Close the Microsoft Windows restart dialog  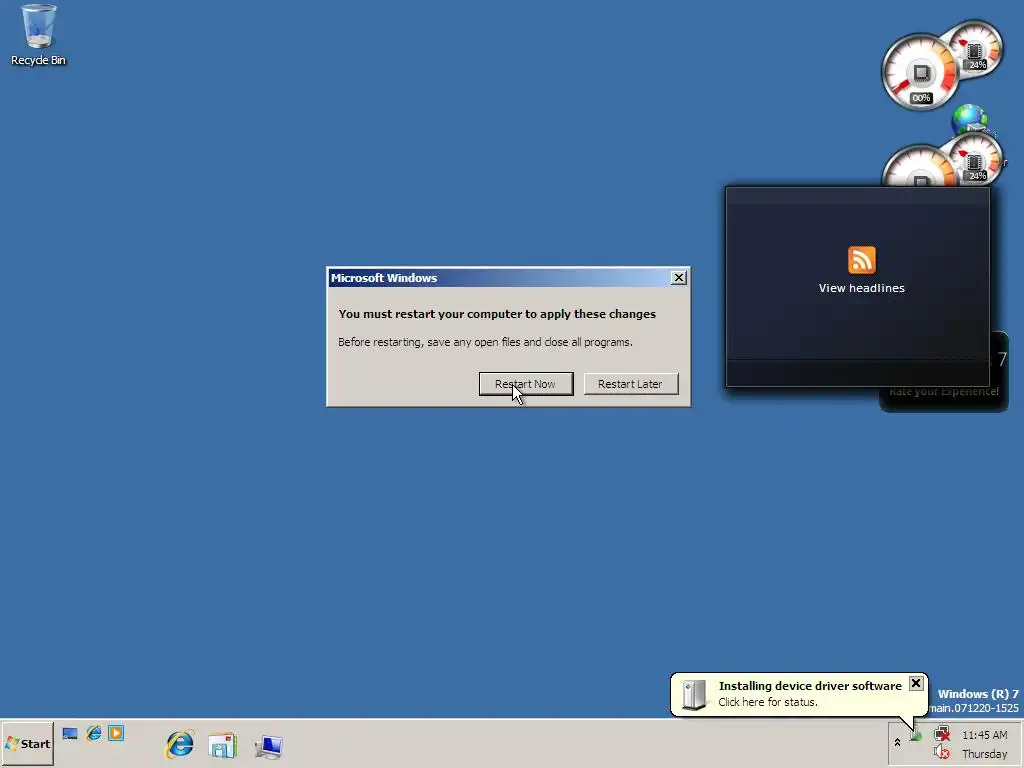coord(679,278)
